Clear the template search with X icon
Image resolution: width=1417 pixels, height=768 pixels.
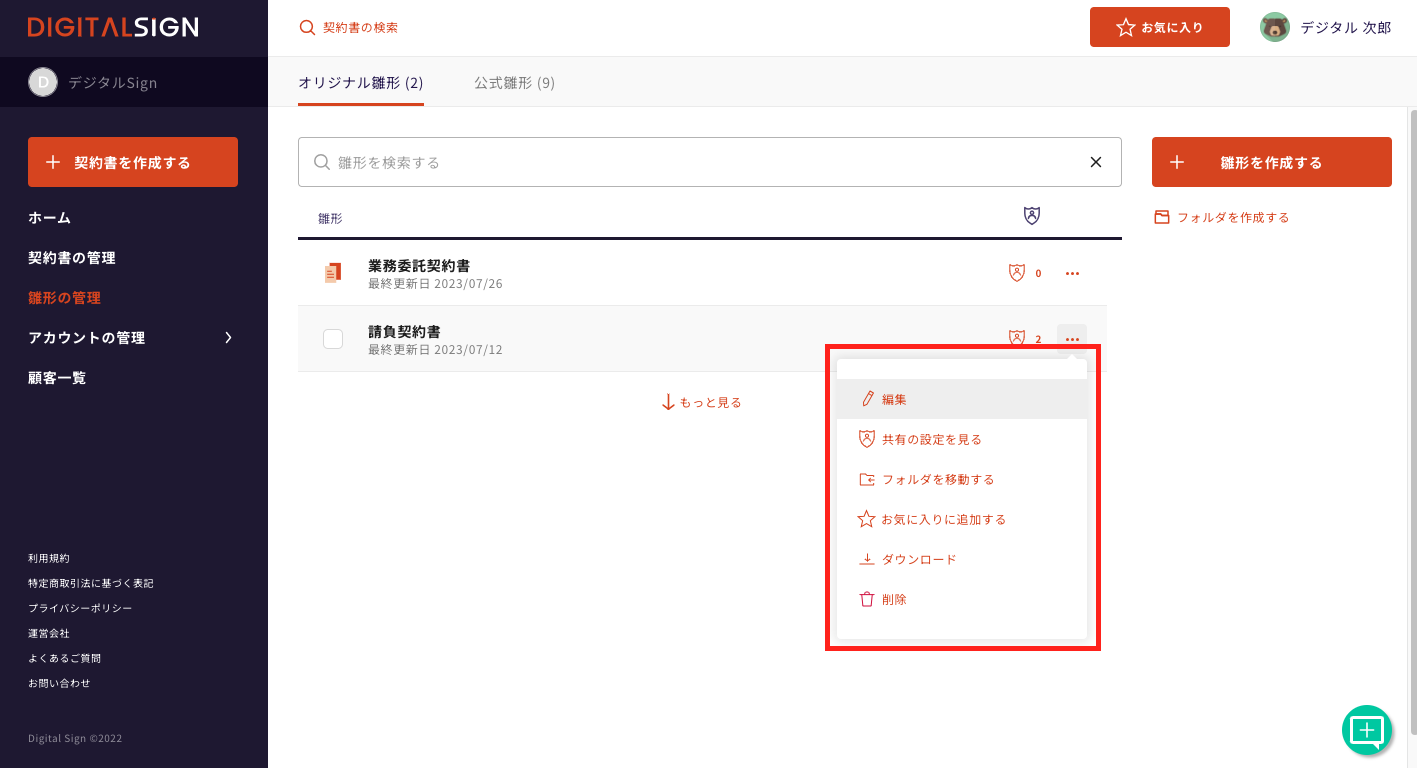point(1096,162)
